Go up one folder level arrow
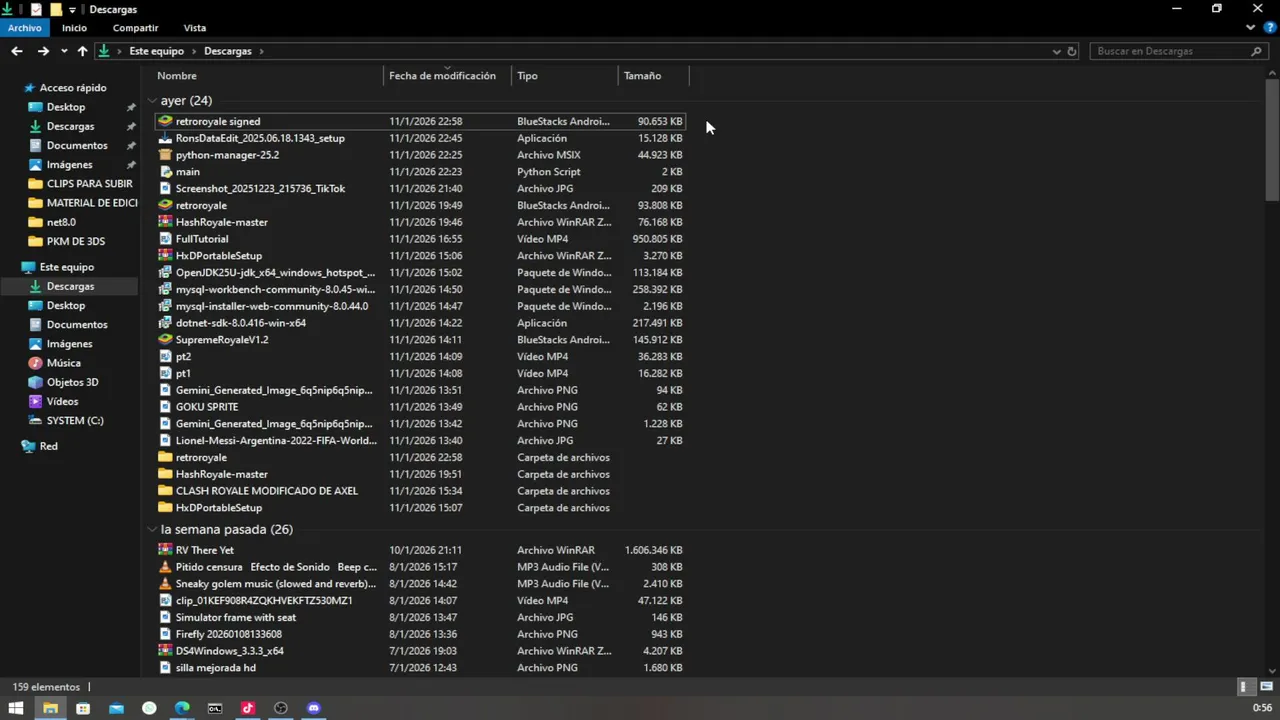1280x720 pixels. click(x=83, y=51)
